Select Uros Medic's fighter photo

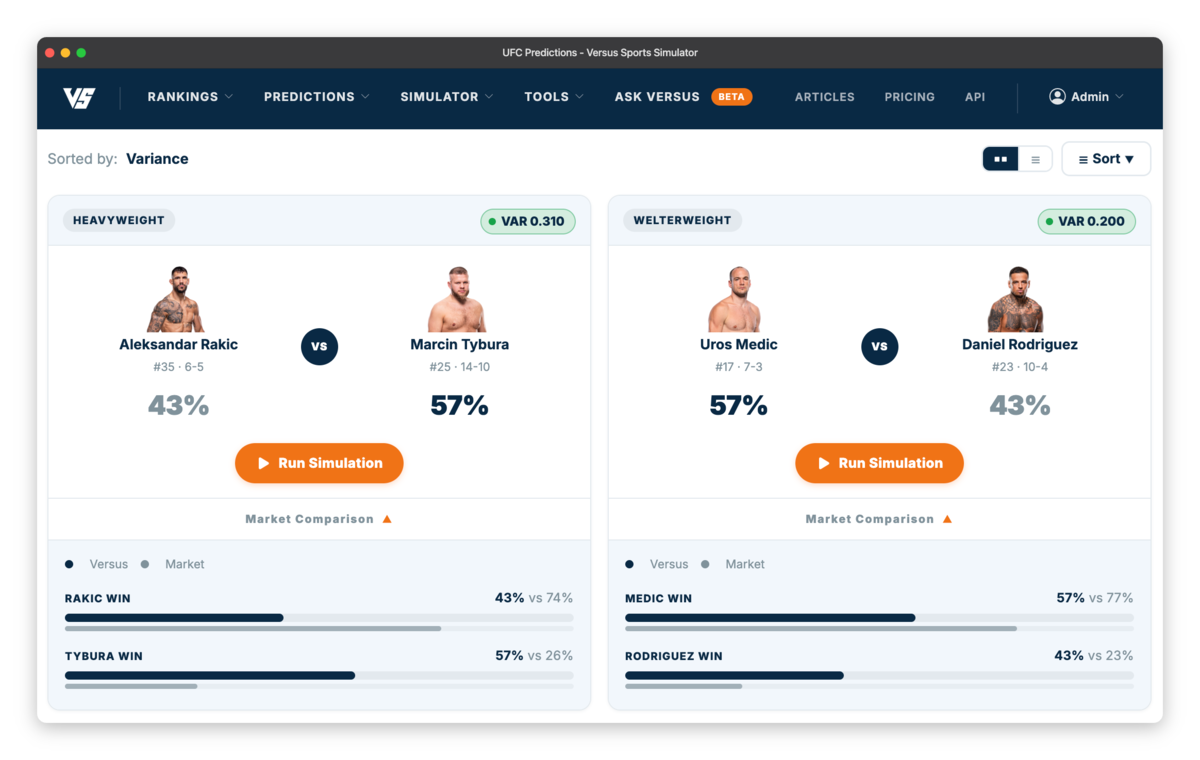(737, 299)
